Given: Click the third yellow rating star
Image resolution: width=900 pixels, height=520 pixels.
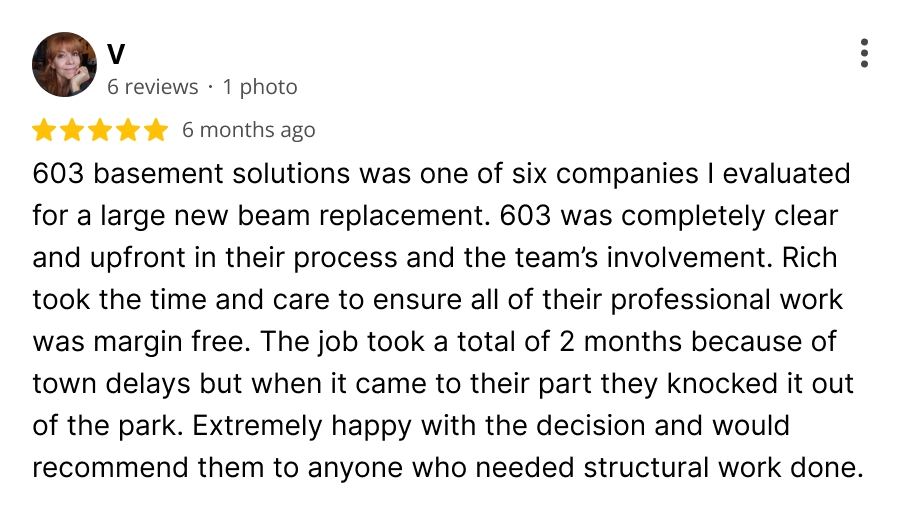Looking at the screenshot, I should click(100, 130).
